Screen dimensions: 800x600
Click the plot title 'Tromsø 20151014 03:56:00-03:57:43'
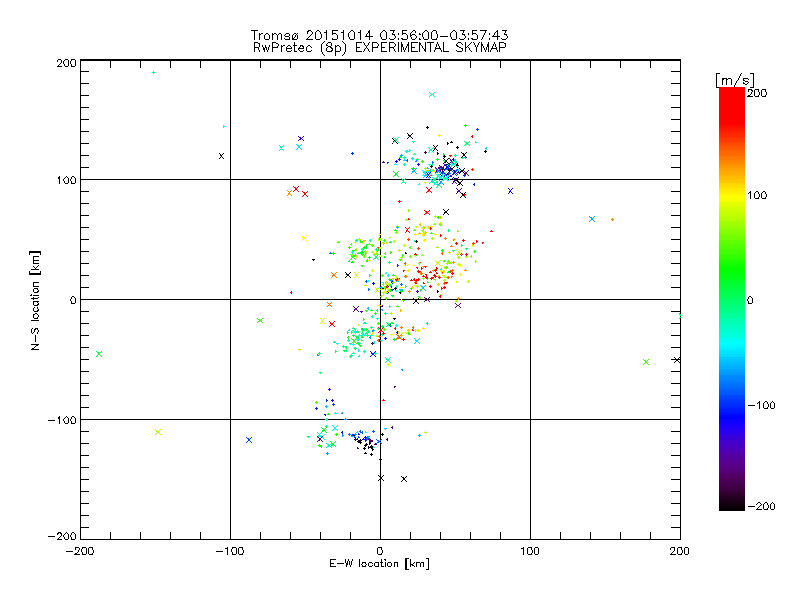click(379, 35)
